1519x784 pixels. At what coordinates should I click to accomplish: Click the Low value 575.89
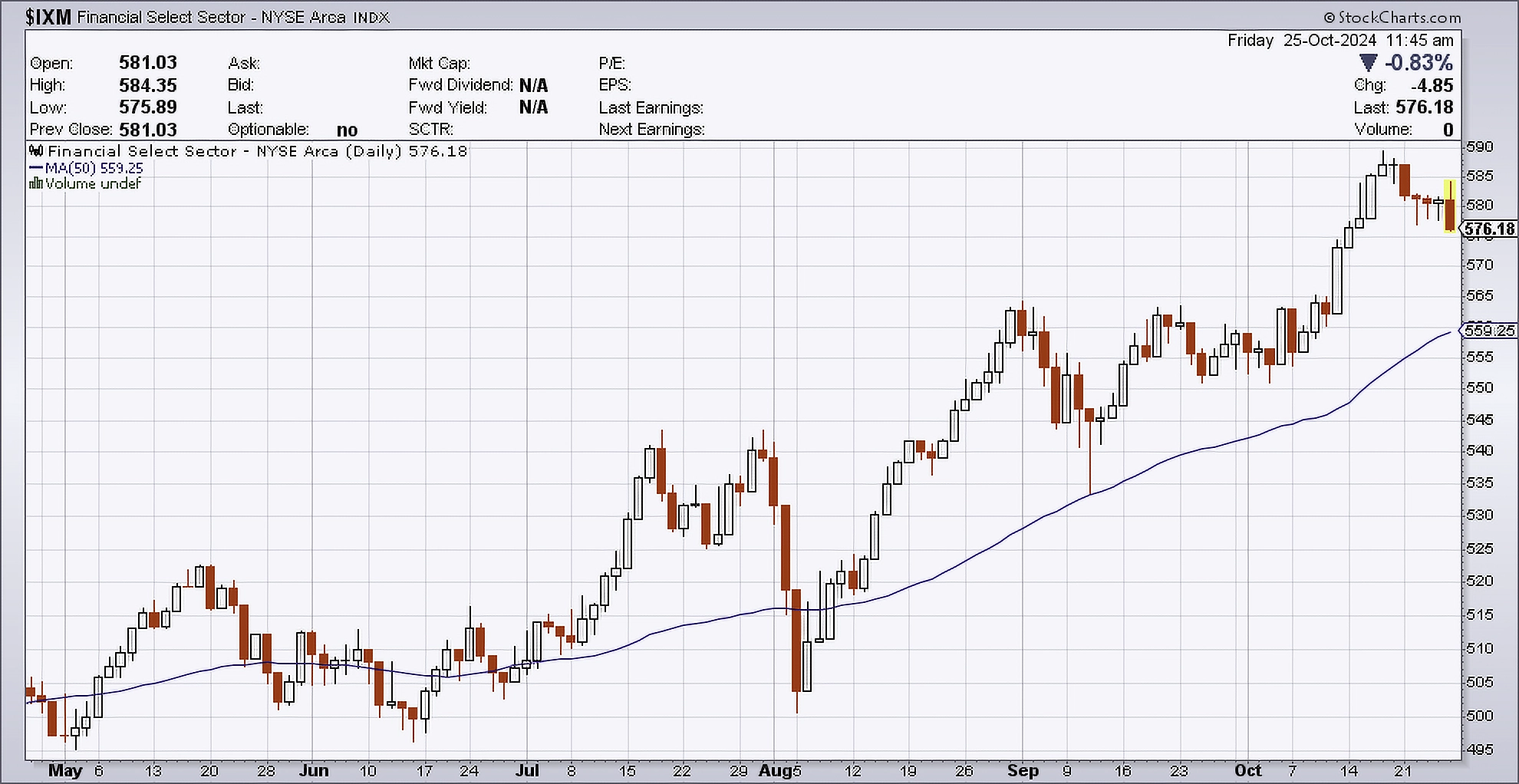click(x=147, y=107)
